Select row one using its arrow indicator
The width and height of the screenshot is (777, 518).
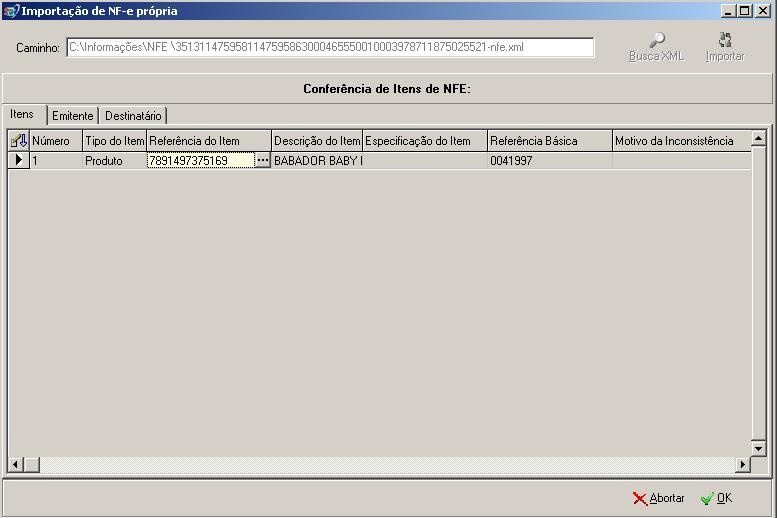[x=18, y=160]
